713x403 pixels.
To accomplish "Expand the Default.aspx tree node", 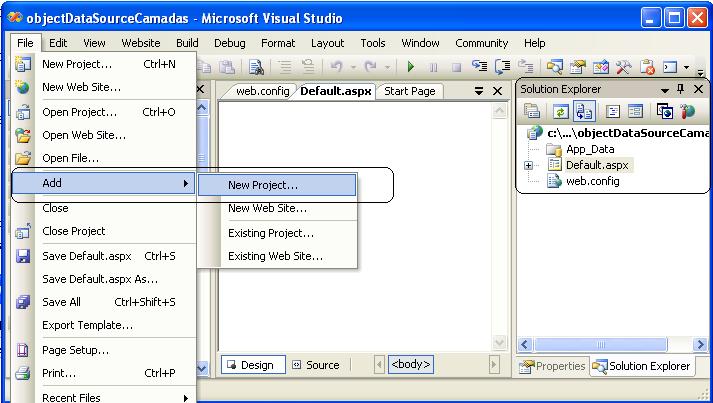I will point(528,166).
